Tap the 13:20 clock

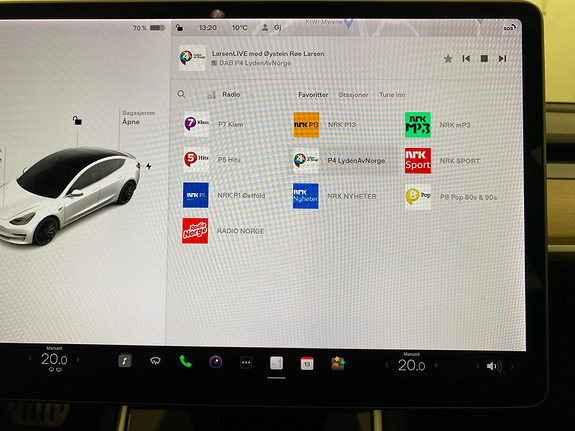click(208, 28)
